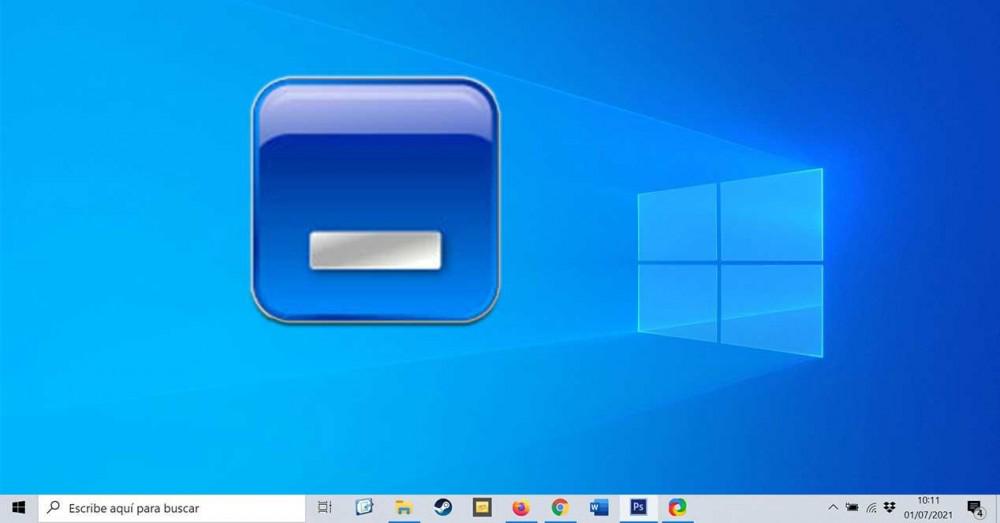
Task: Open Microsoft Word from the taskbar
Action: [599, 508]
